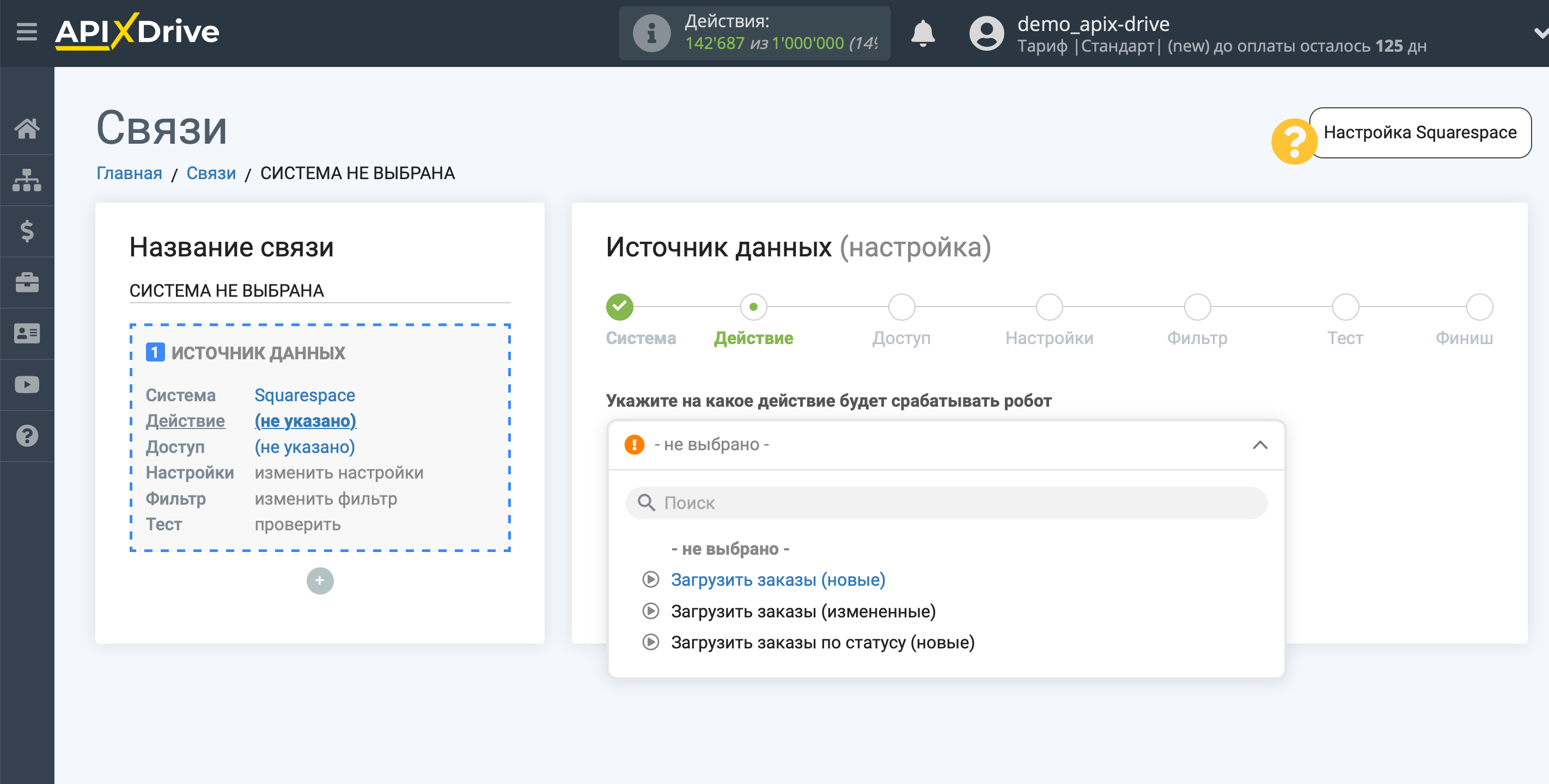Open the briefcase icon in sidebar
This screenshot has height=784, width=1549.
coord(27,283)
